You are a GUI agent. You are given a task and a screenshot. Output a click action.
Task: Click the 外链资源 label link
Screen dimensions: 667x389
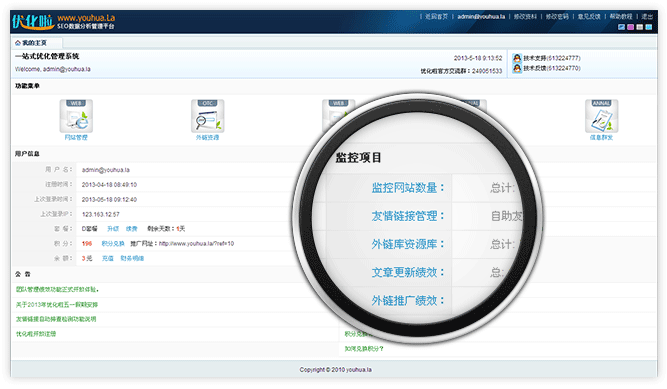click(208, 137)
